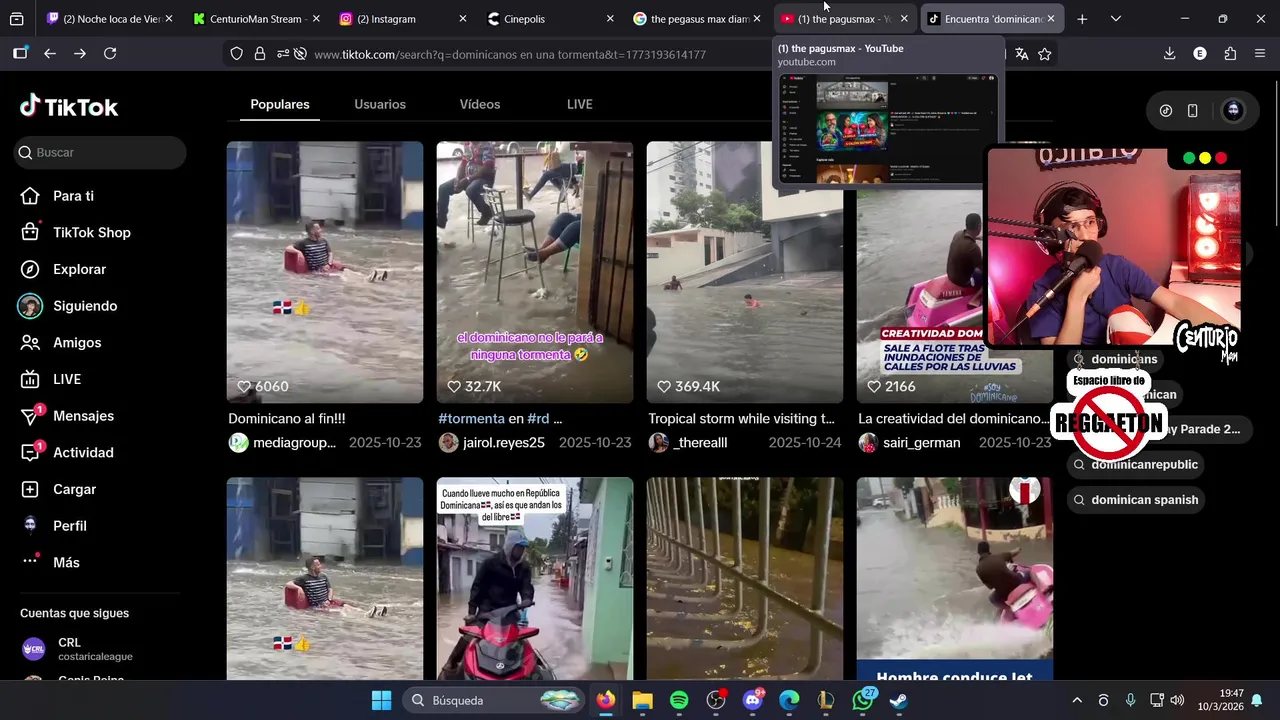Select 'dominicanrepublic' suggested search
Screen dimensions: 1280x720
[1136, 464]
